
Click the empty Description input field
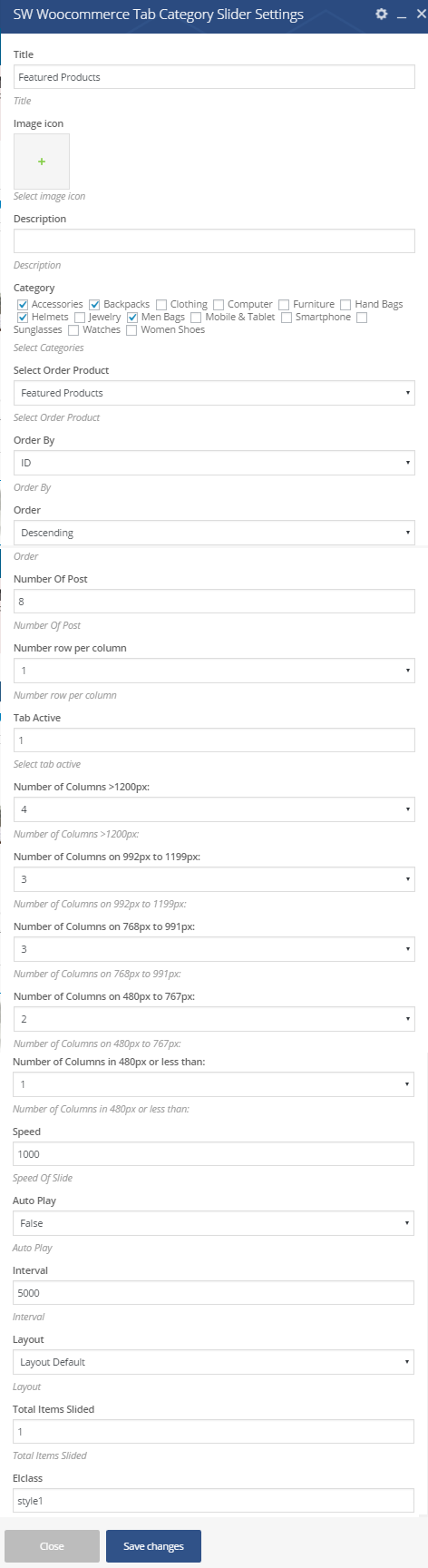click(x=214, y=240)
